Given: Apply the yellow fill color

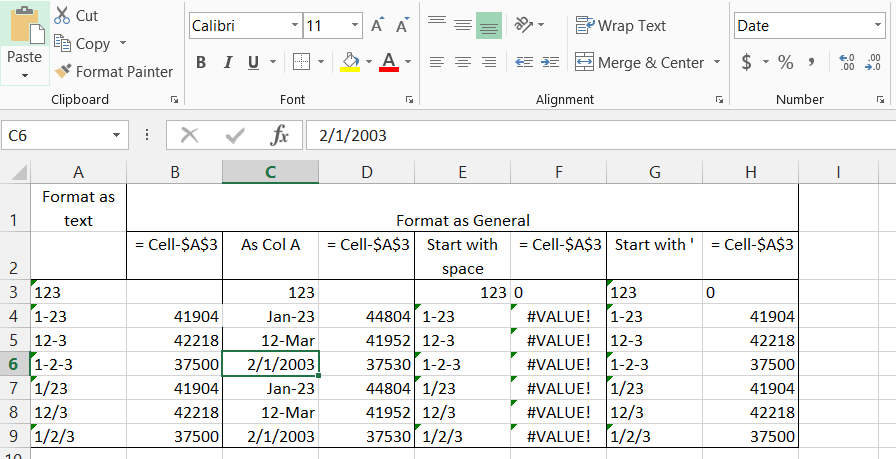Looking at the screenshot, I should 350,62.
